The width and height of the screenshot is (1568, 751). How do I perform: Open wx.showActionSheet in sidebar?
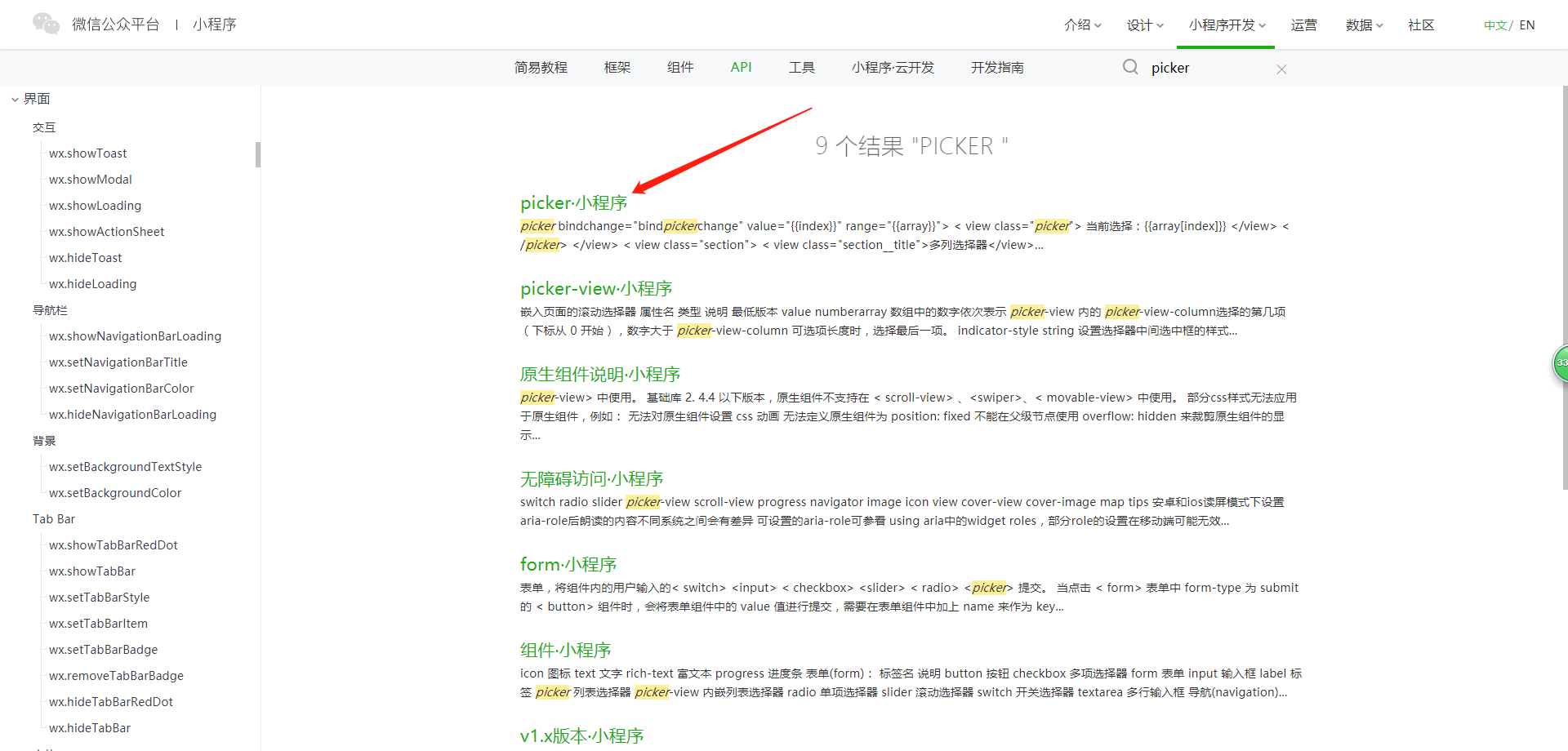(106, 232)
